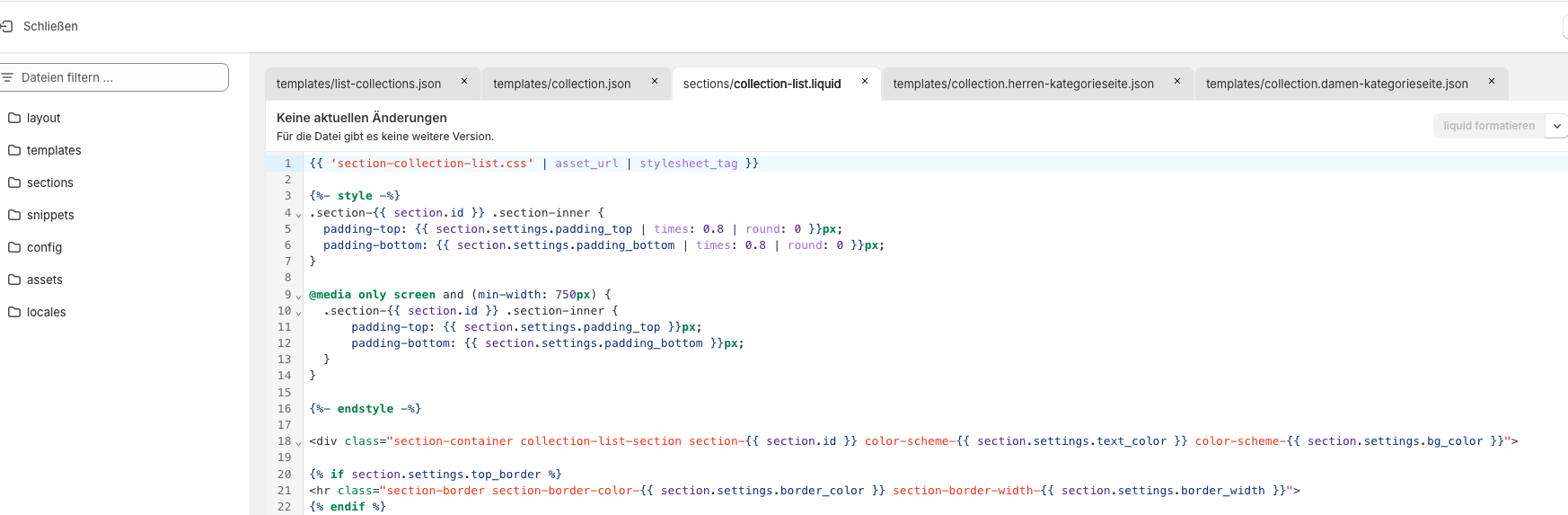Close the templates/collection.json tab

[655, 82]
